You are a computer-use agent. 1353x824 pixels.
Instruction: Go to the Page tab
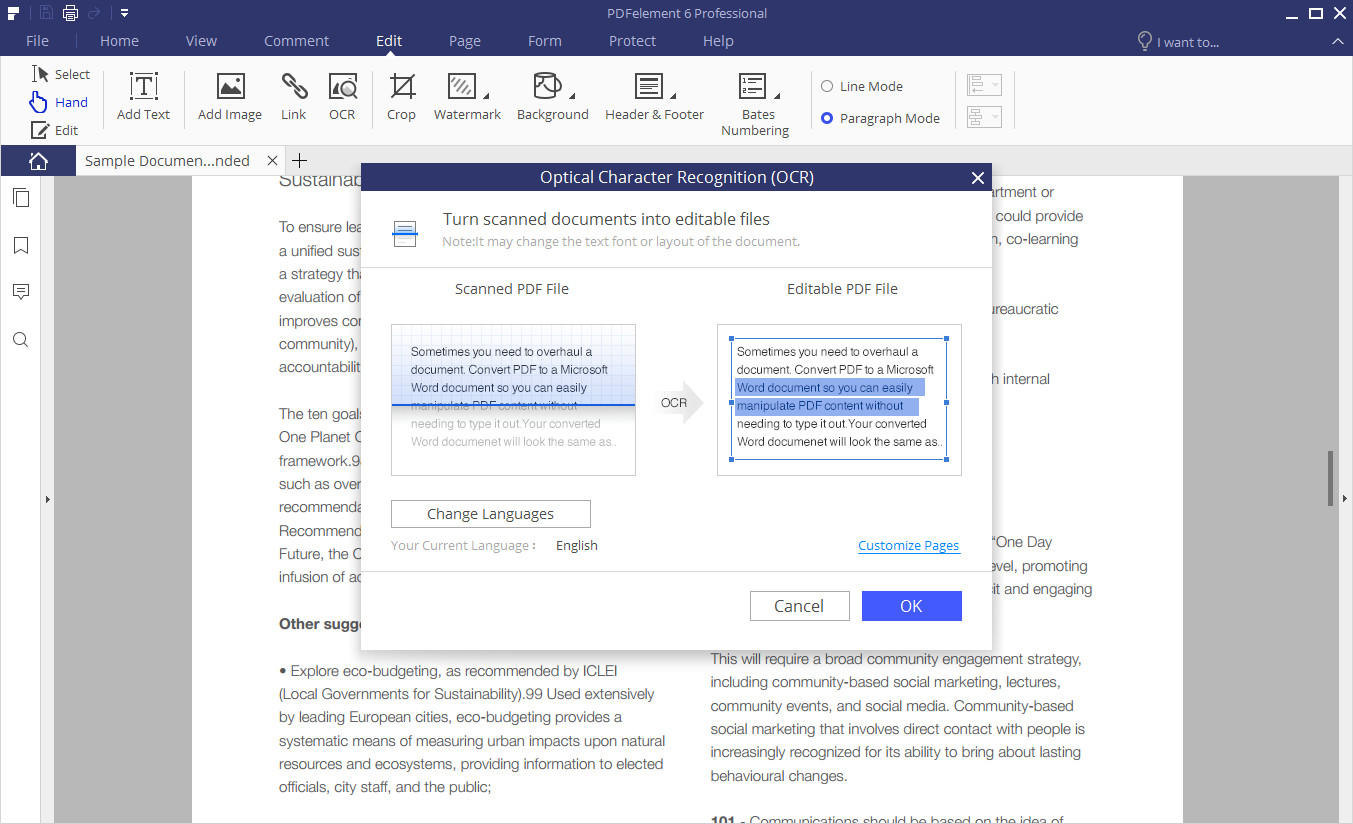(x=464, y=41)
